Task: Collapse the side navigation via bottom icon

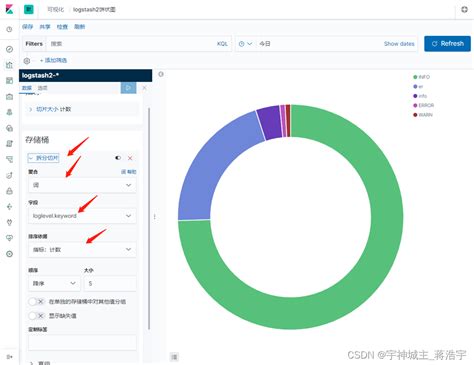Action: coord(9,357)
